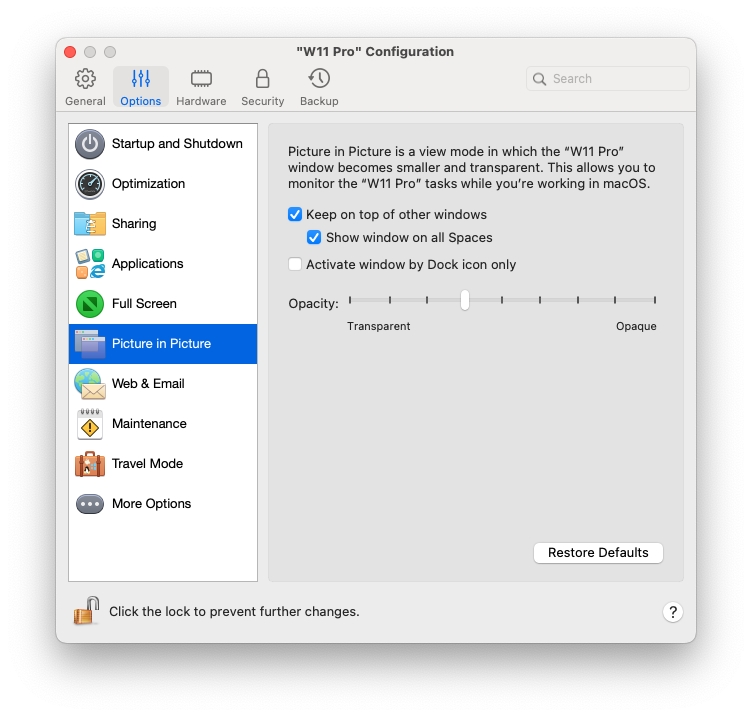Screen dimensions: 752x717
Task: Select the Web & Email globe icon
Action: 90,384
